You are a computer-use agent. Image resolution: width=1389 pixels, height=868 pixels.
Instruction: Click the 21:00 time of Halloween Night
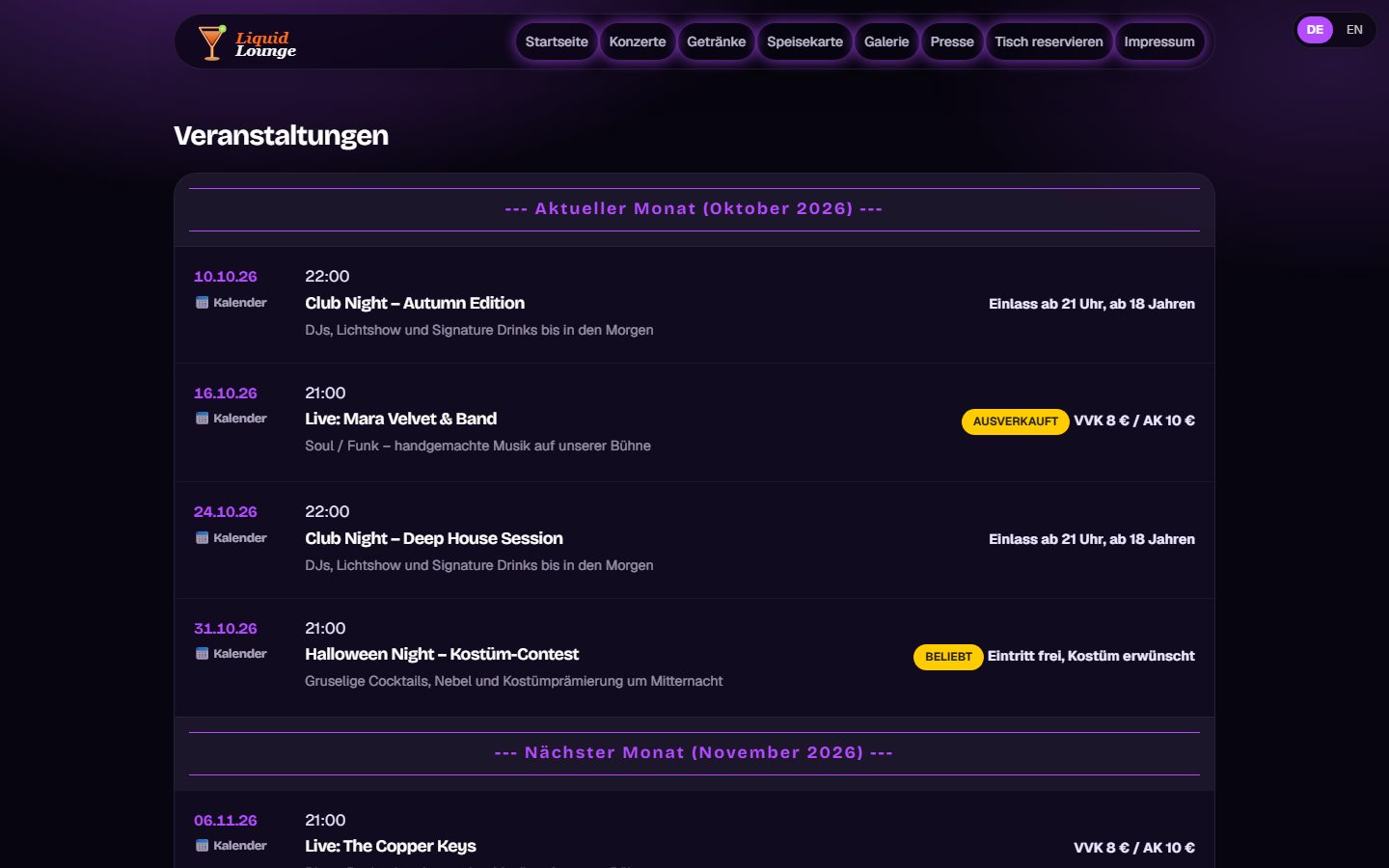pyautogui.click(x=325, y=629)
